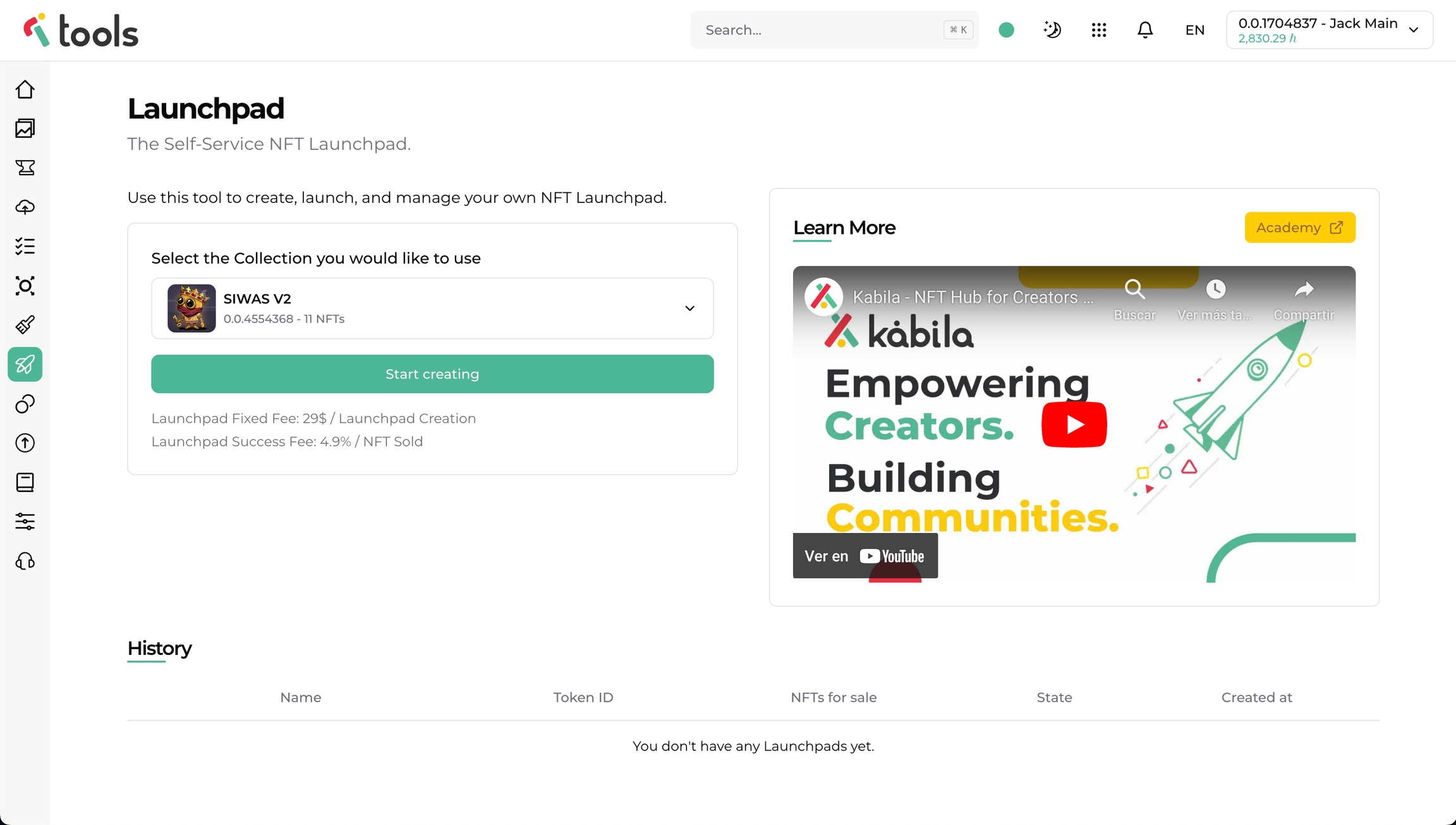The height and width of the screenshot is (825, 1456).
Task: Click the rocket Launchpad sidebar icon
Action: click(x=25, y=364)
